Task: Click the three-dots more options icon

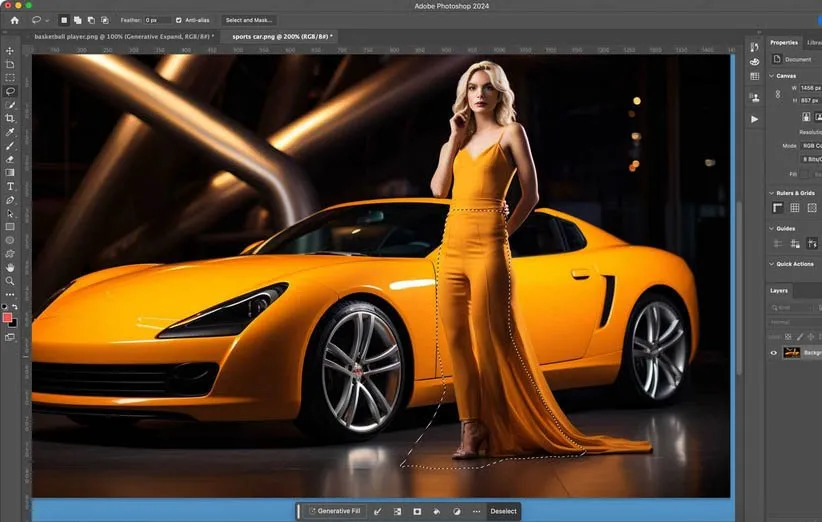Action: coord(476,511)
